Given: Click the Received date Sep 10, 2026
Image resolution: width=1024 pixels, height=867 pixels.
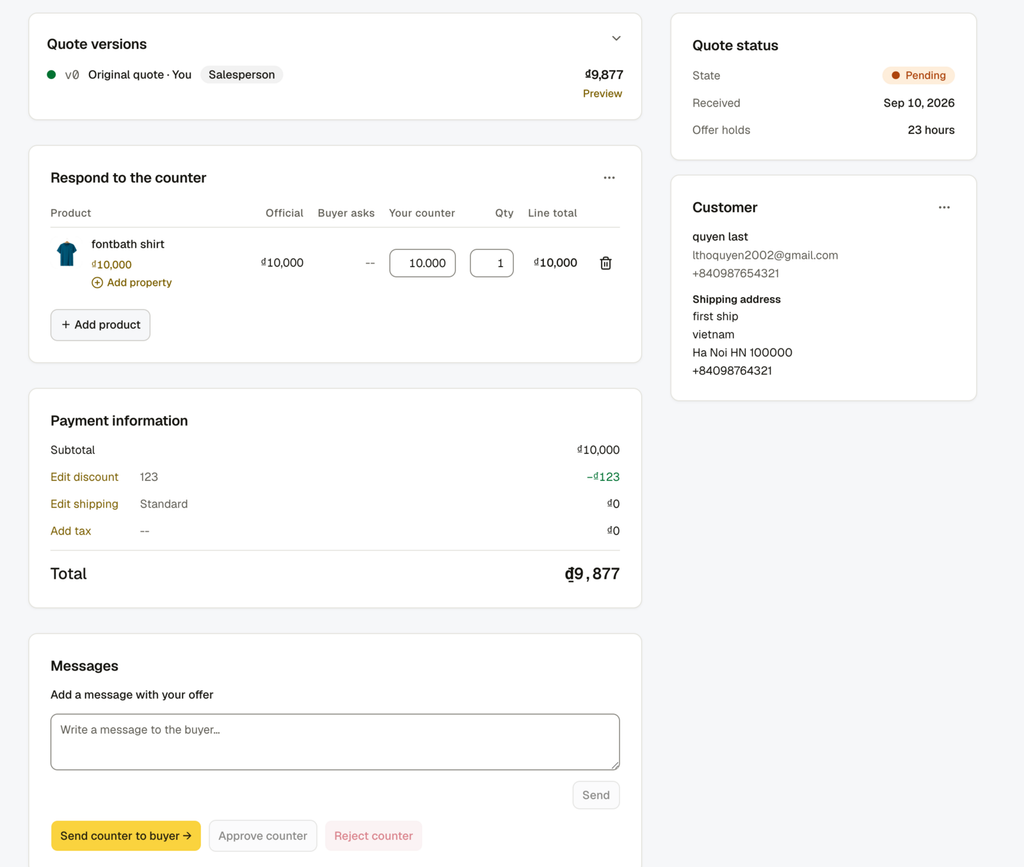Looking at the screenshot, I should 919,103.
